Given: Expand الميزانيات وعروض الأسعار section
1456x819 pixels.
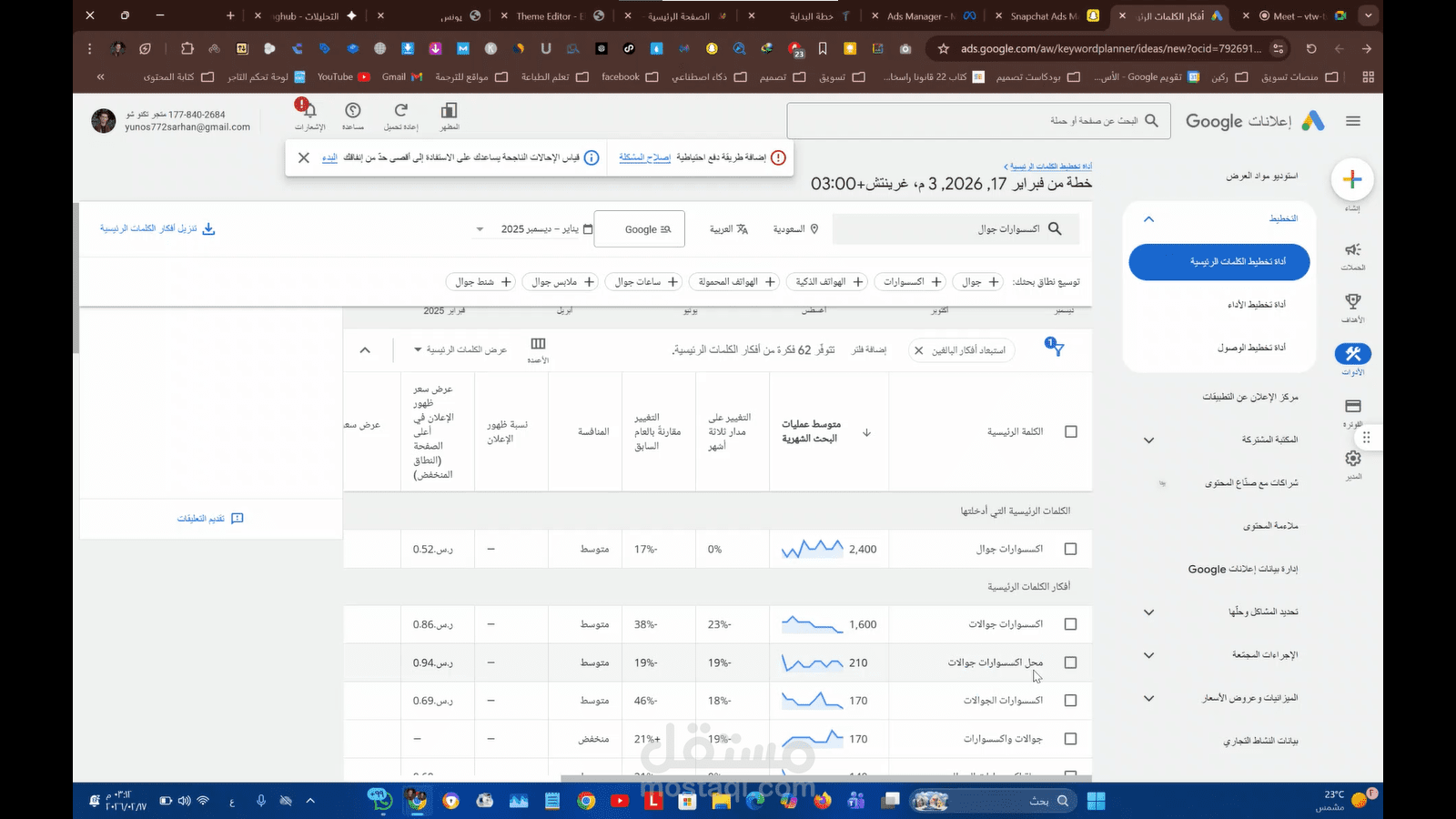Looking at the screenshot, I should pos(1148,699).
